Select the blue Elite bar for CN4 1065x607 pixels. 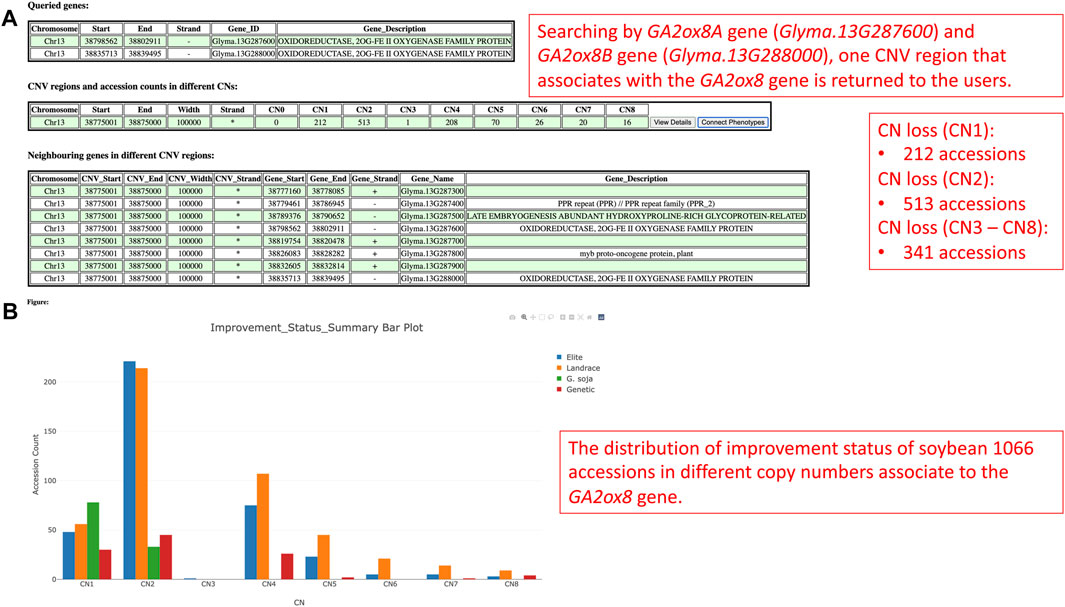(251, 542)
